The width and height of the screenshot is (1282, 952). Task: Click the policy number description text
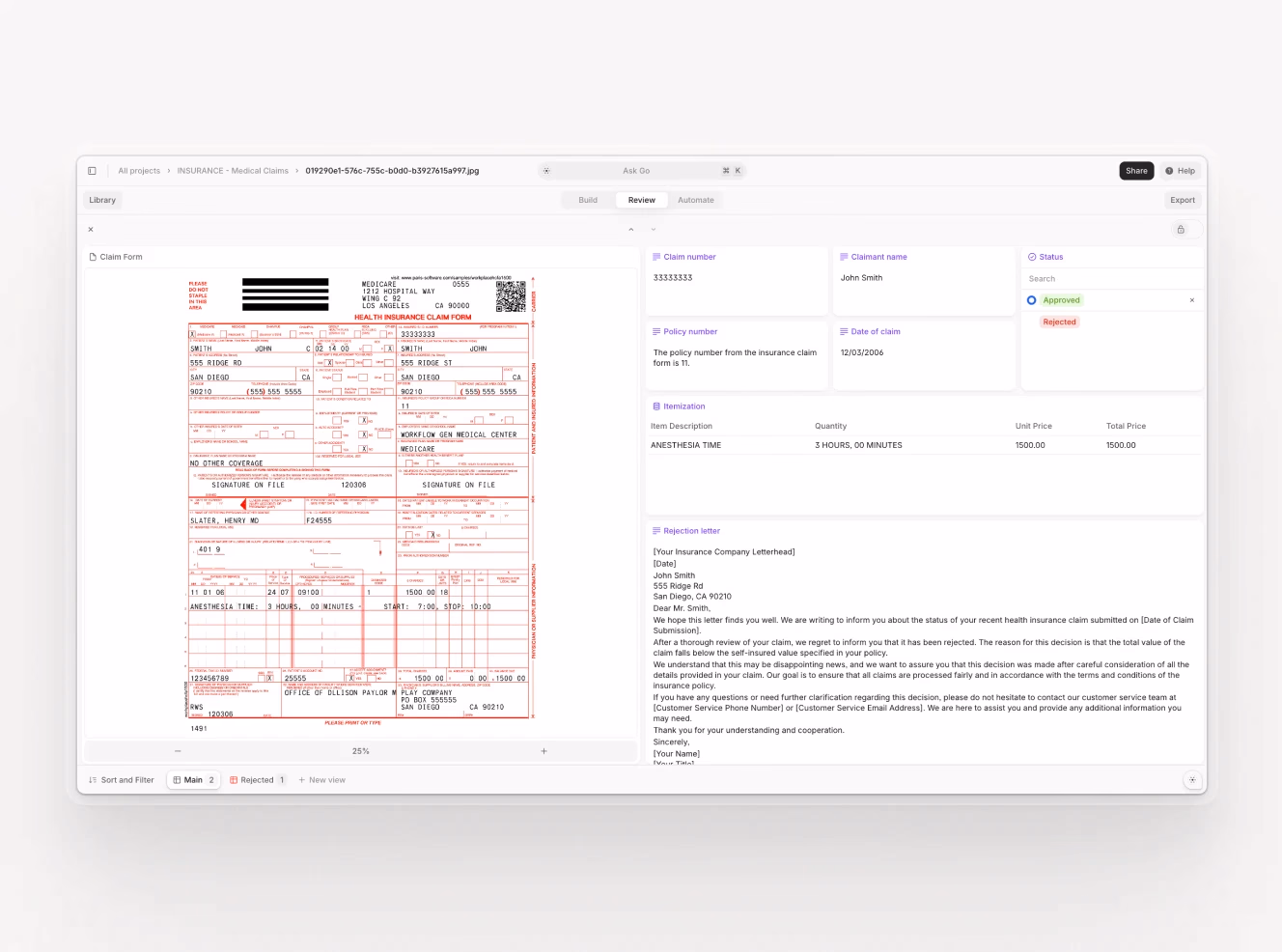735,358
